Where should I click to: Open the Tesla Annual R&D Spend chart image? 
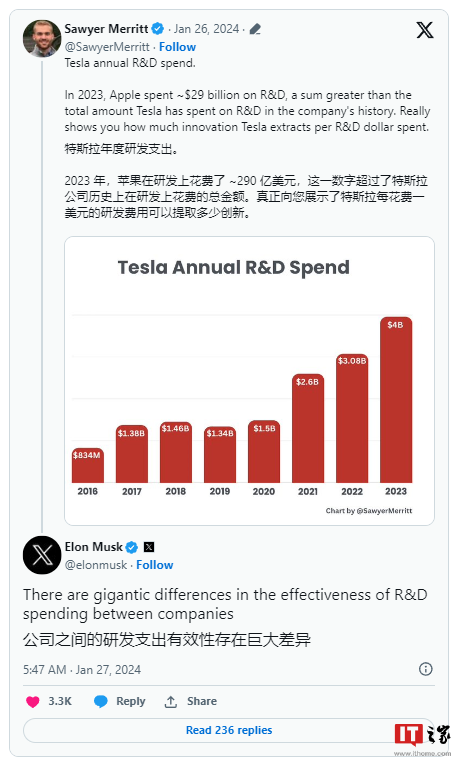pos(249,381)
